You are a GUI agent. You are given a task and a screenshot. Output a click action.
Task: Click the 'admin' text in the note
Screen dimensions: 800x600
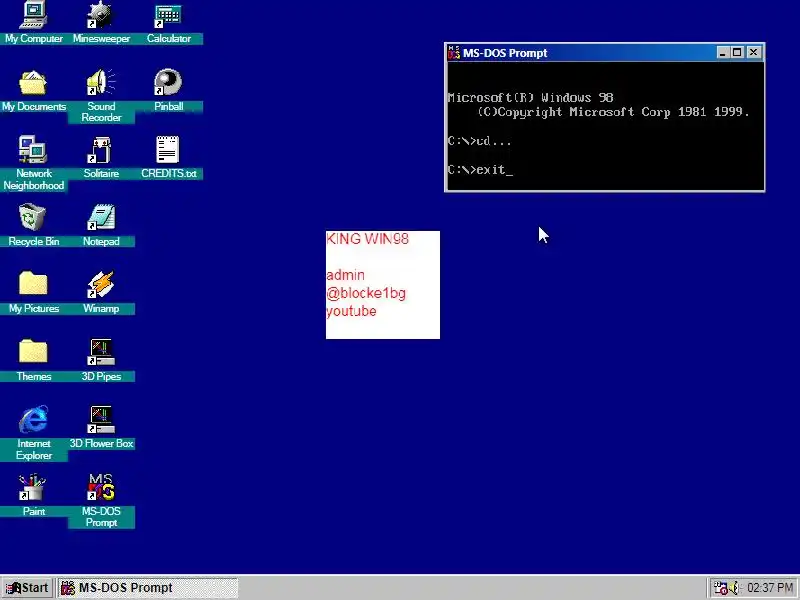click(x=345, y=275)
